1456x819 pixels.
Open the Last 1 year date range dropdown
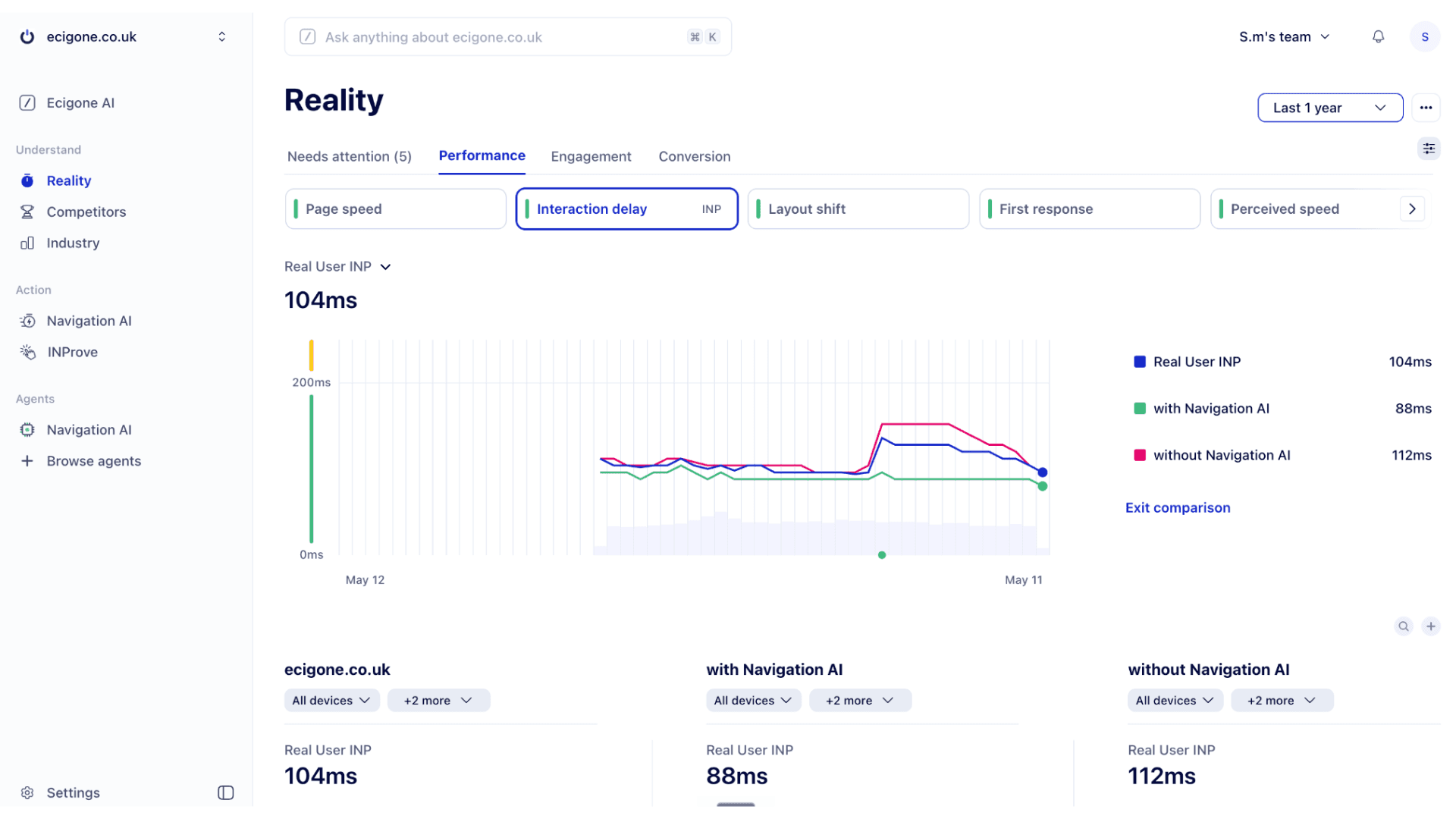click(x=1329, y=108)
